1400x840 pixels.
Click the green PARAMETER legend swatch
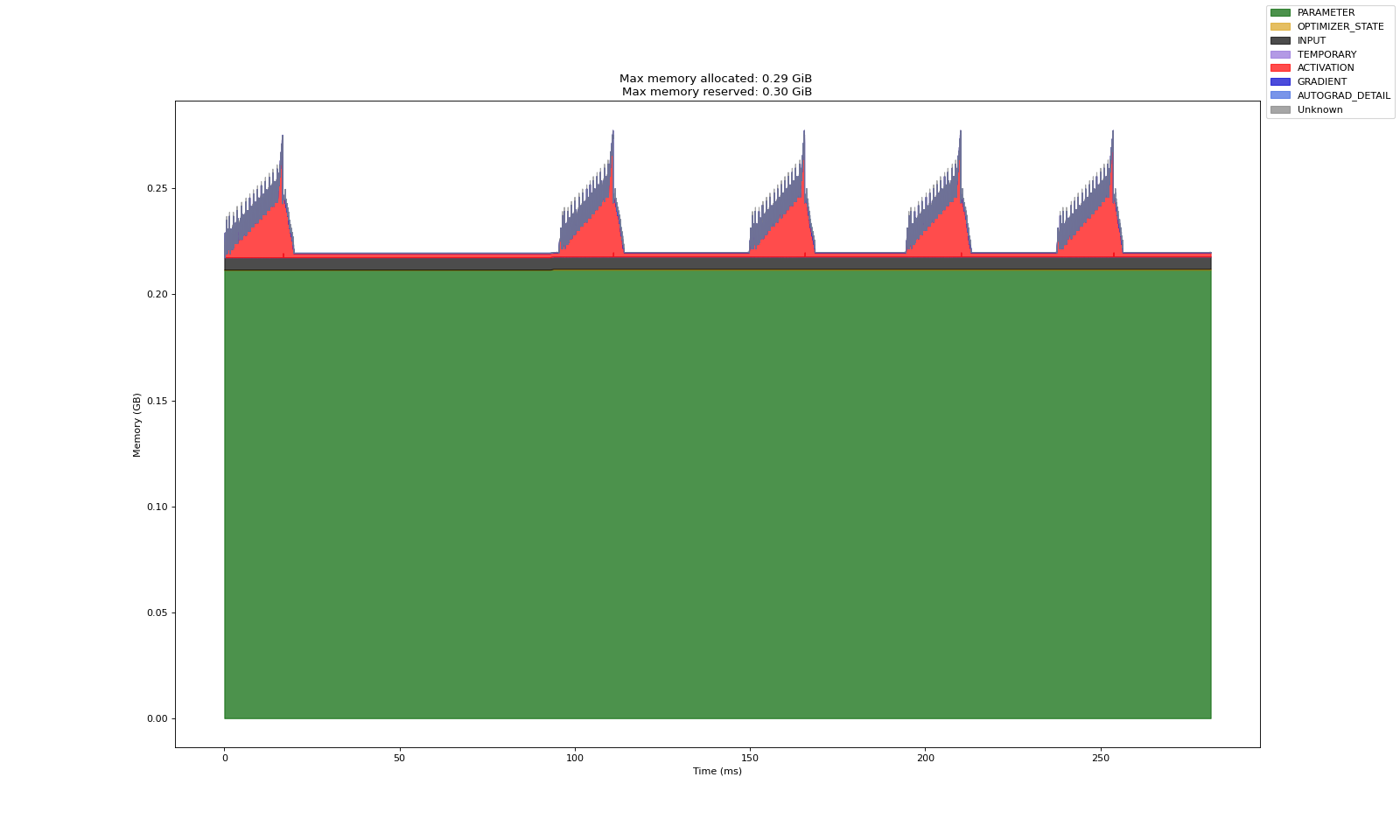pos(1280,13)
